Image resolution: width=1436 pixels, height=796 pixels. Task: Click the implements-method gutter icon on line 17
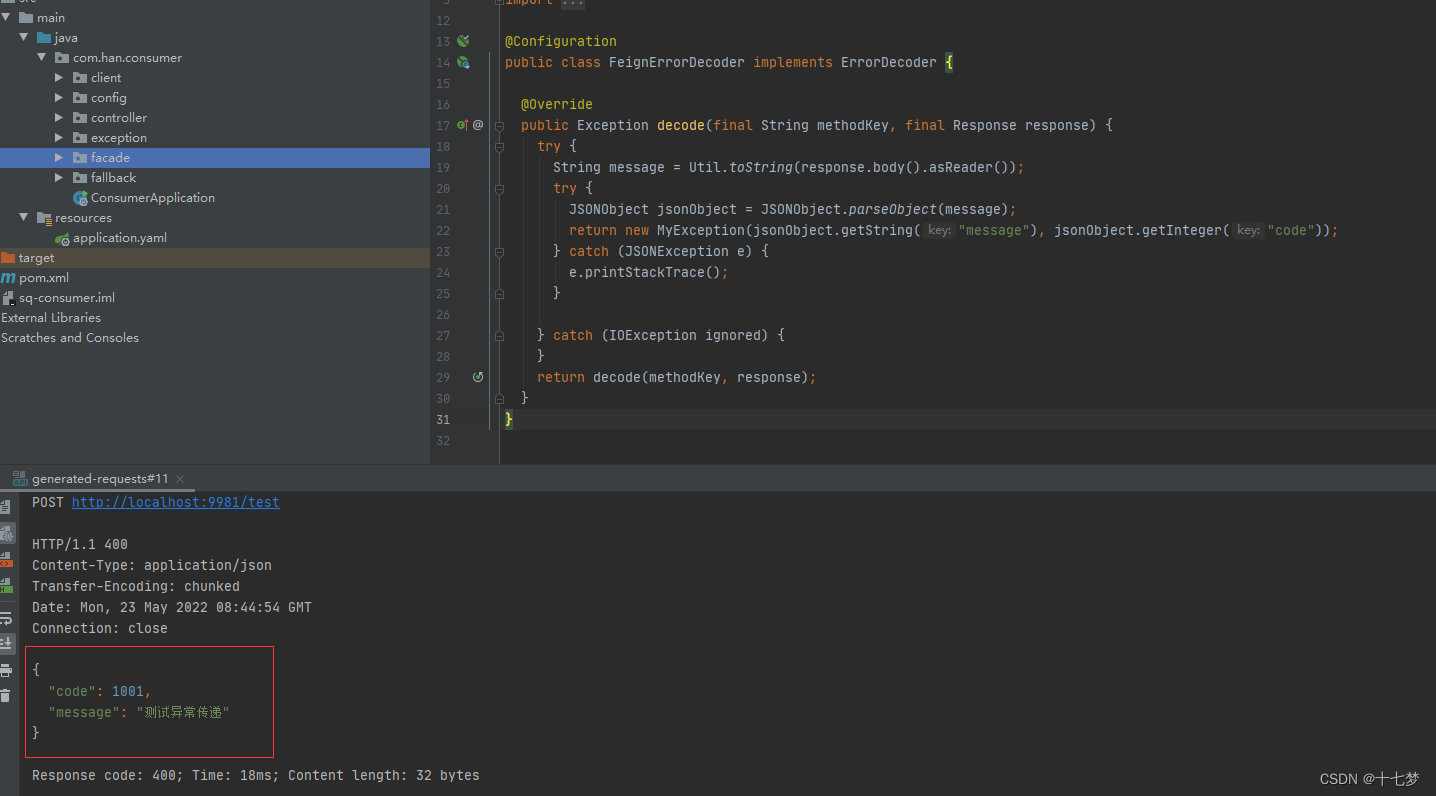(463, 125)
